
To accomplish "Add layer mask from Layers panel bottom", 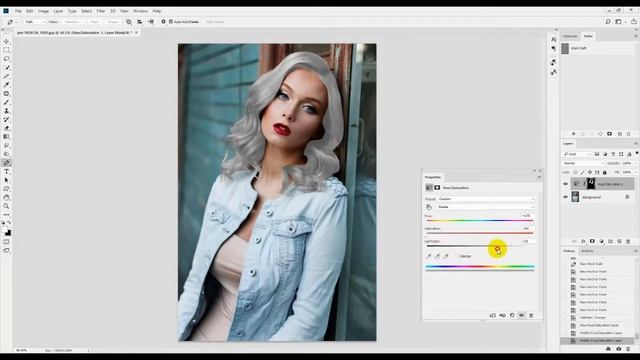I will click(592, 242).
